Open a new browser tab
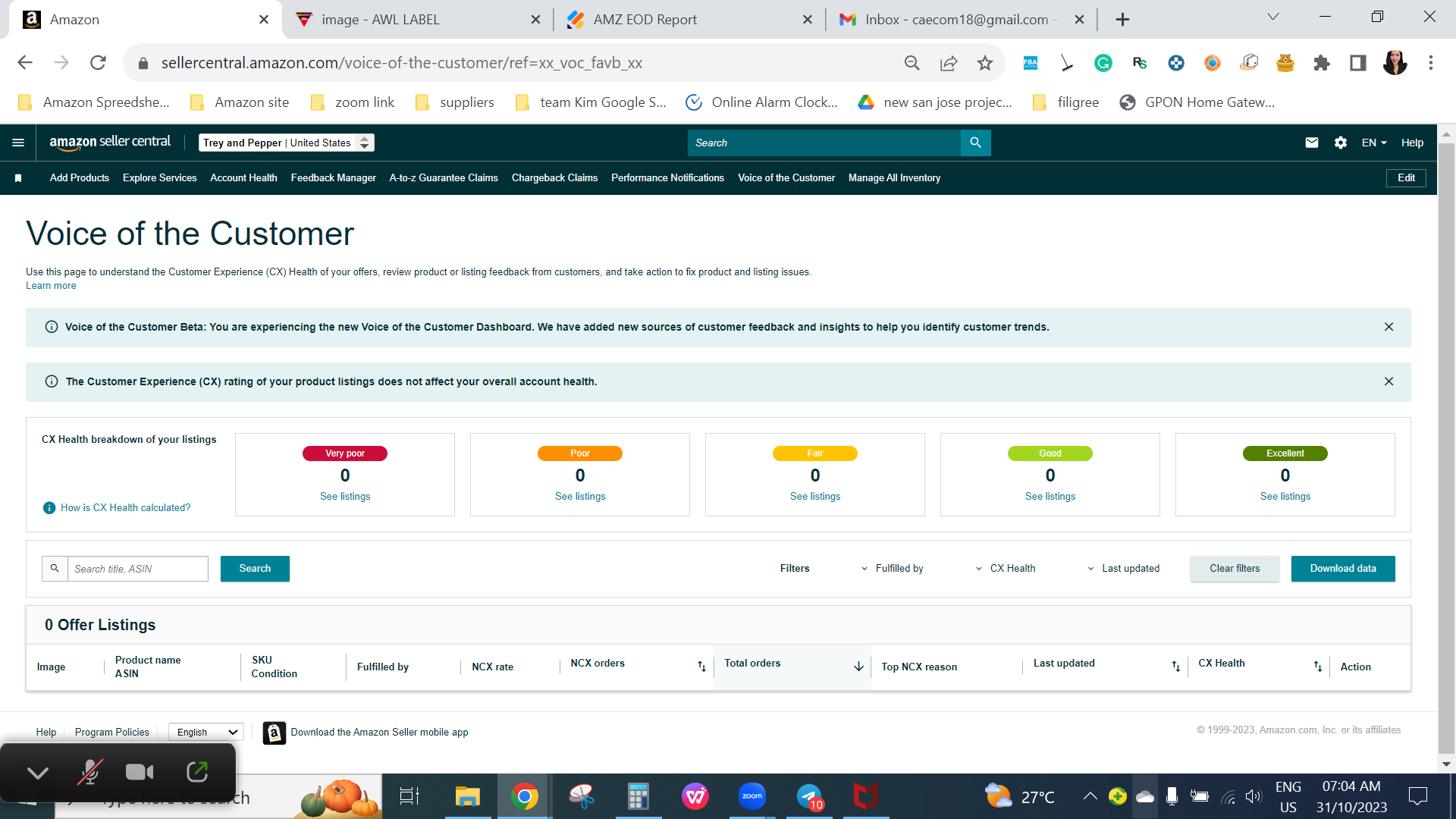The width and height of the screenshot is (1456, 819). click(1122, 20)
